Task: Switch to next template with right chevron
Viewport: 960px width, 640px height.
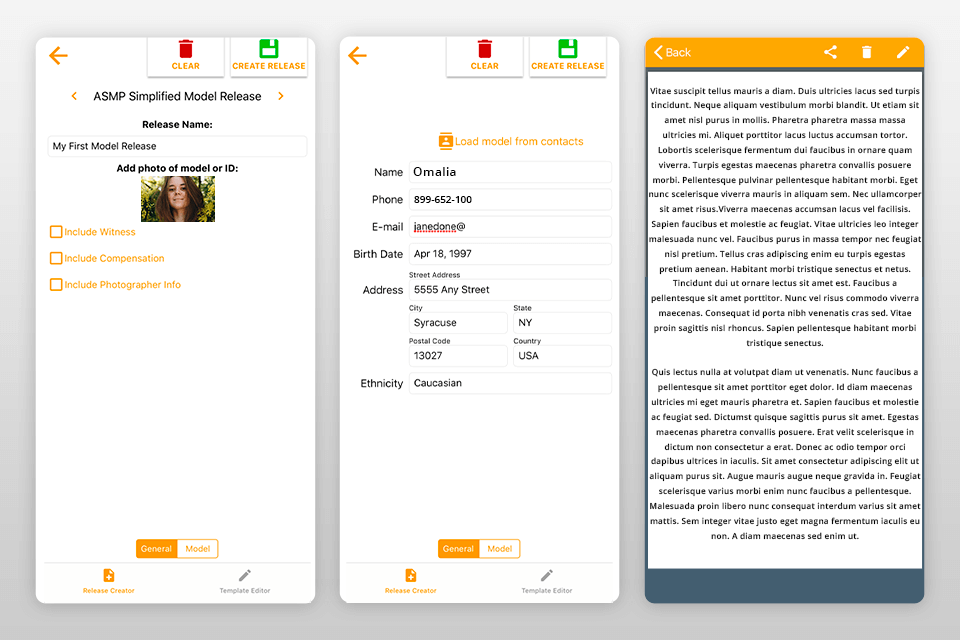Action: point(281,97)
